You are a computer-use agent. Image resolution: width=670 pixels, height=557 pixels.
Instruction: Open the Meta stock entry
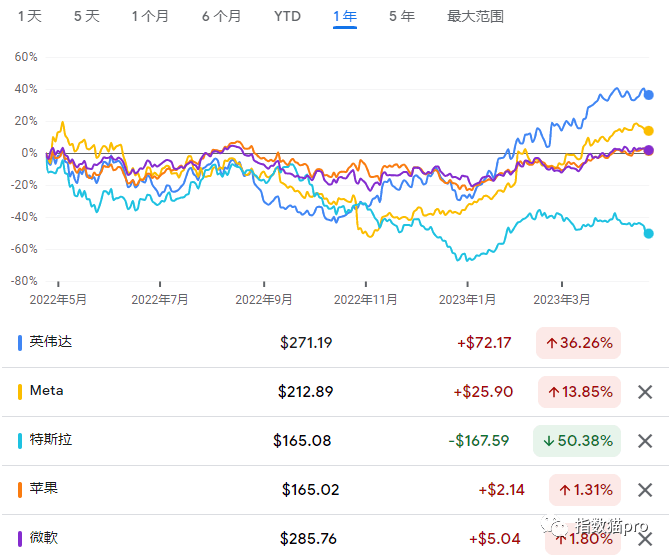tap(47, 391)
